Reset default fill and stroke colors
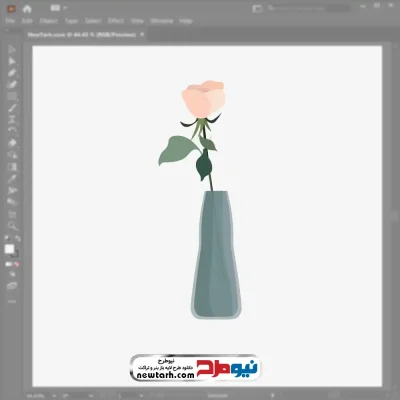 coord(7,239)
